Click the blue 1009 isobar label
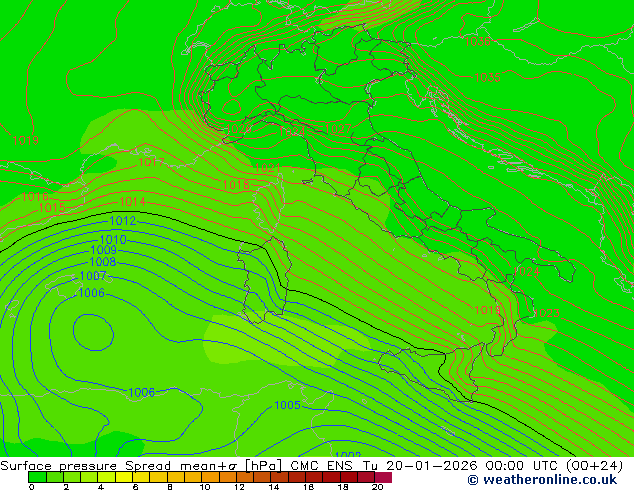 [x=104, y=249]
